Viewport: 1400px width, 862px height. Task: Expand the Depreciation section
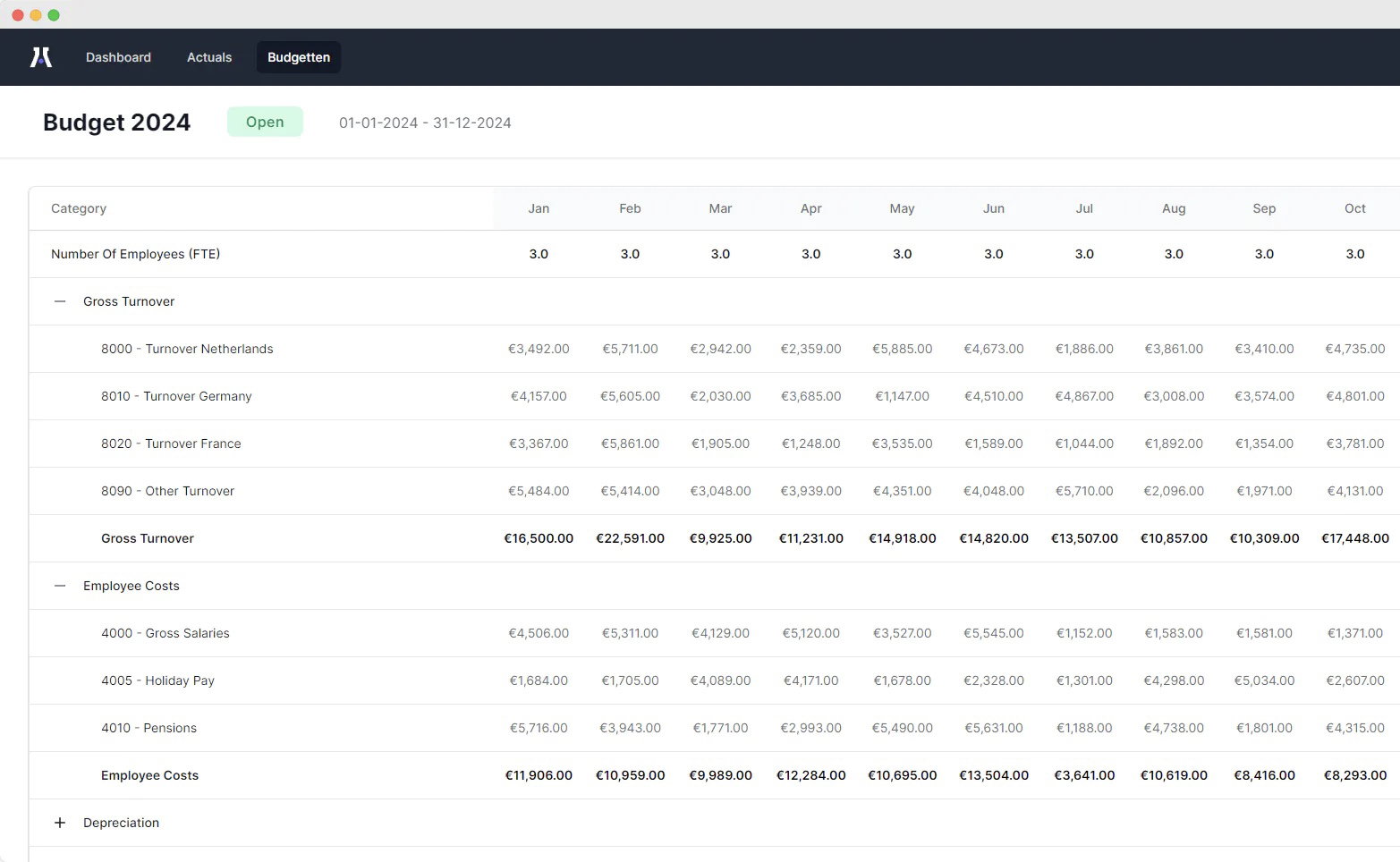pos(60,823)
